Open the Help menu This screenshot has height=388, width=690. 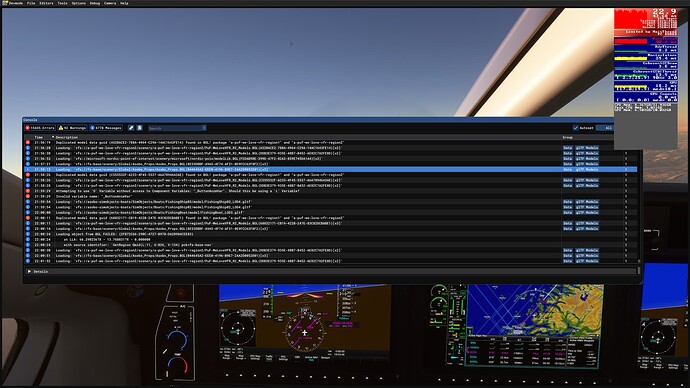125,3
